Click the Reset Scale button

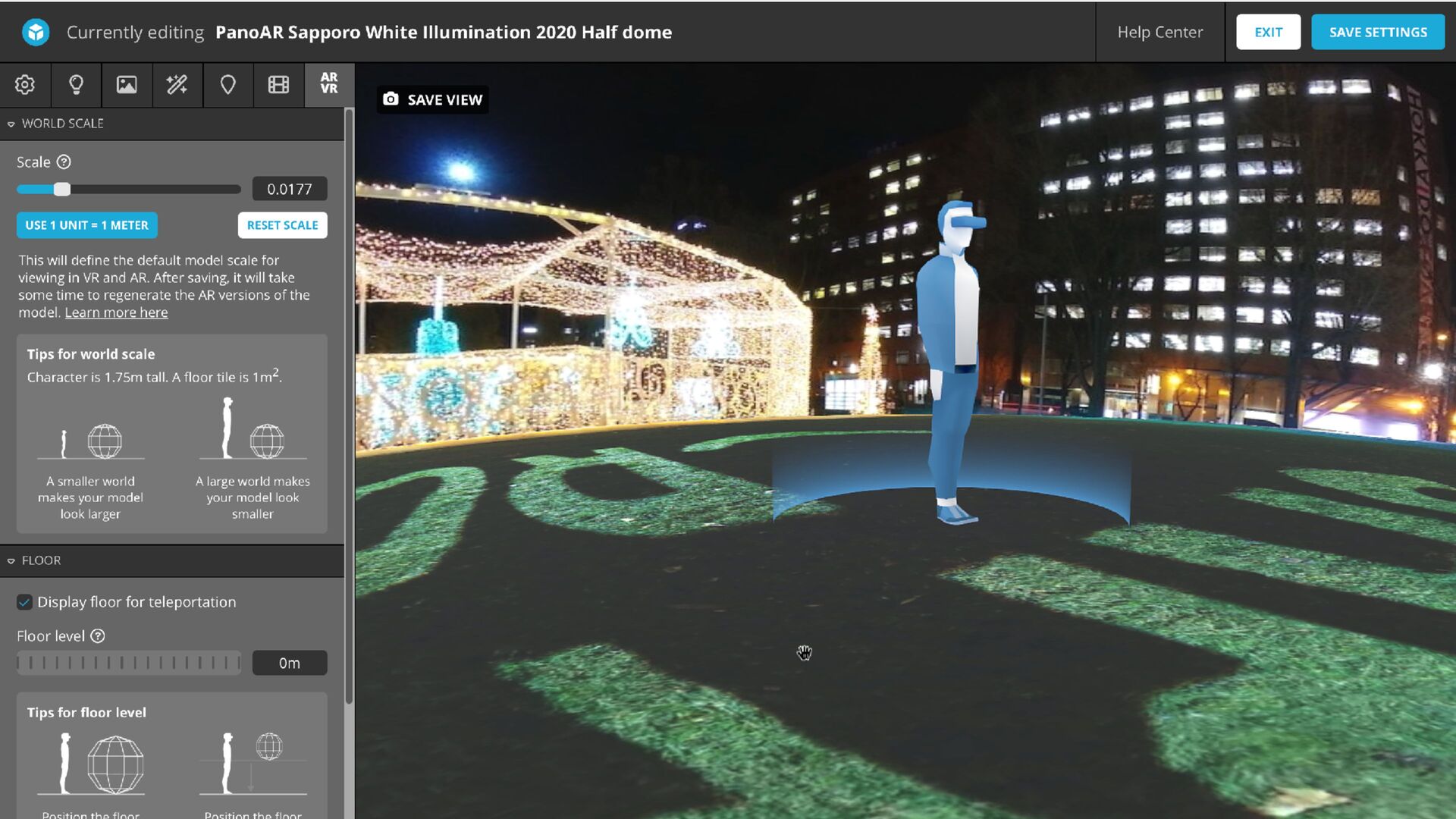[282, 225]
